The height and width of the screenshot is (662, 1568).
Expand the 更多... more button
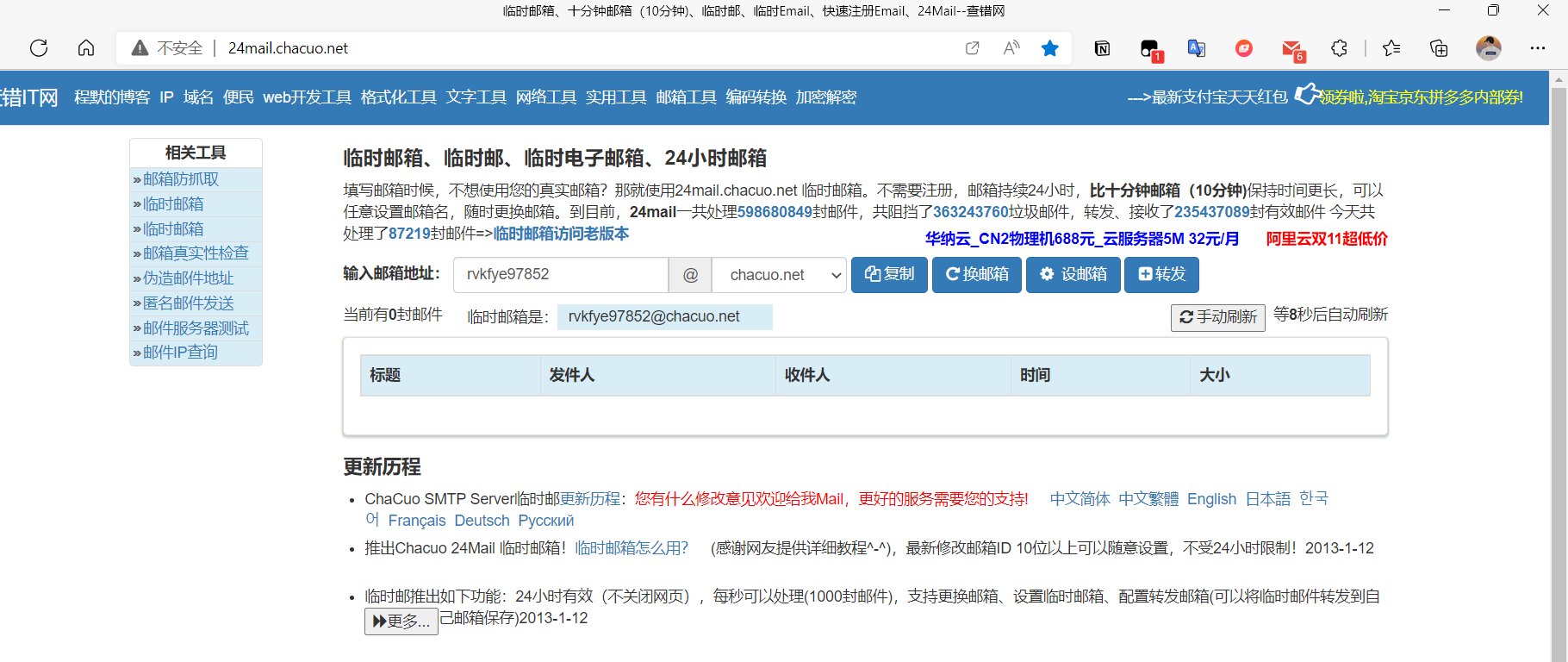point(401,621)
